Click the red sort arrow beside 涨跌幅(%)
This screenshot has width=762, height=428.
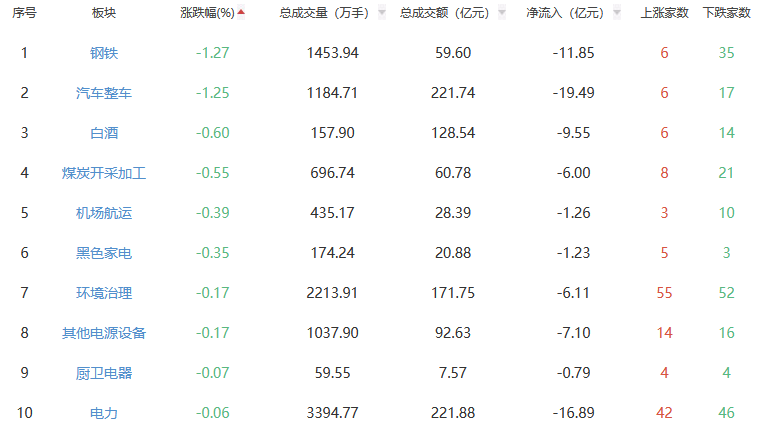(240, 13)
